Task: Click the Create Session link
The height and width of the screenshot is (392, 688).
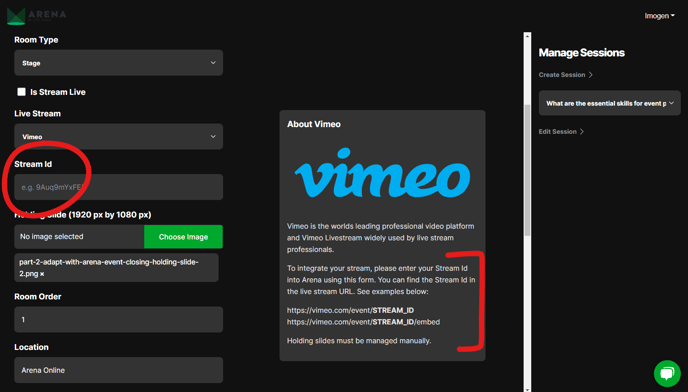Action: (x=566, y=75)
